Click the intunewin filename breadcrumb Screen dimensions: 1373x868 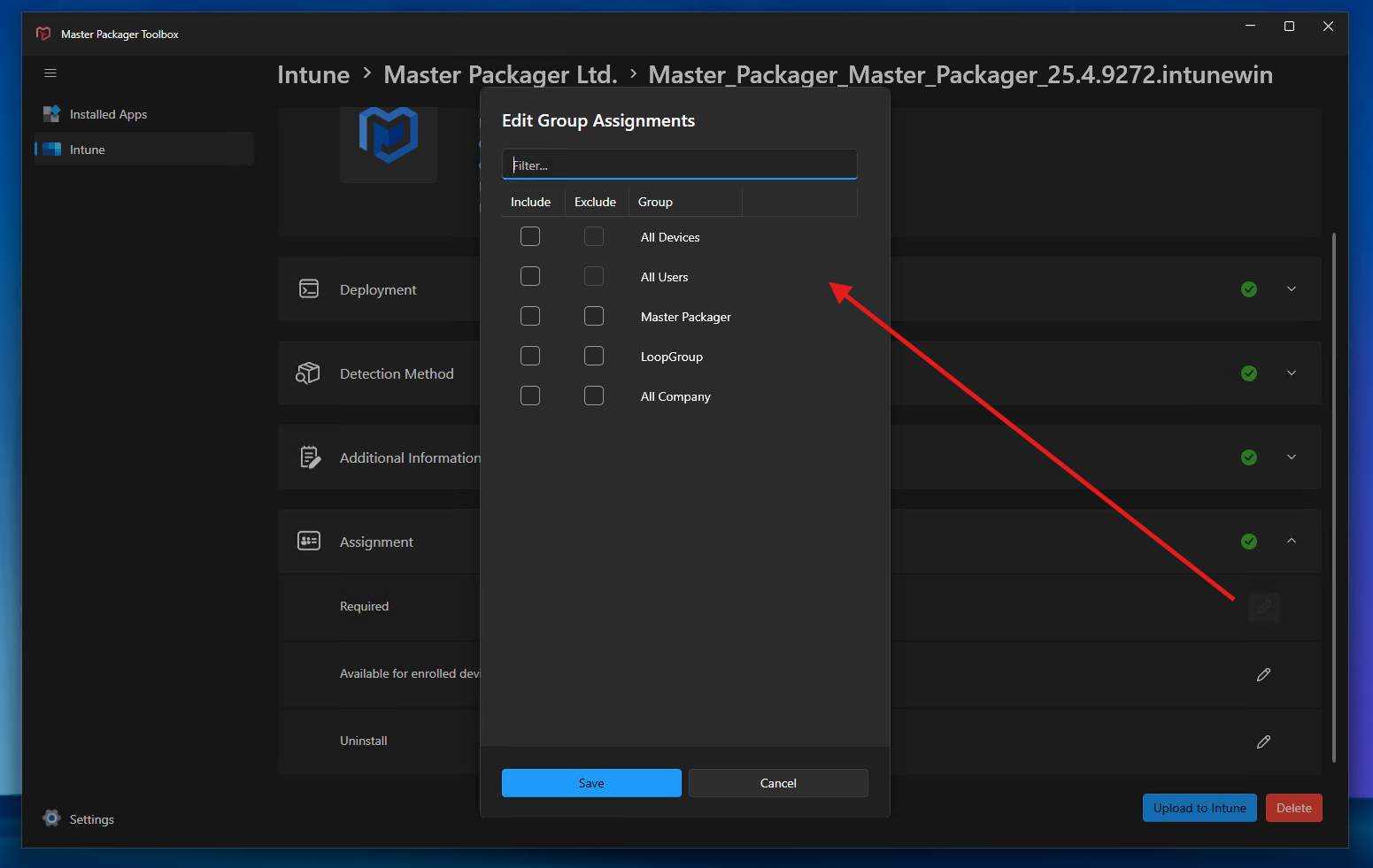click(960, 75)
